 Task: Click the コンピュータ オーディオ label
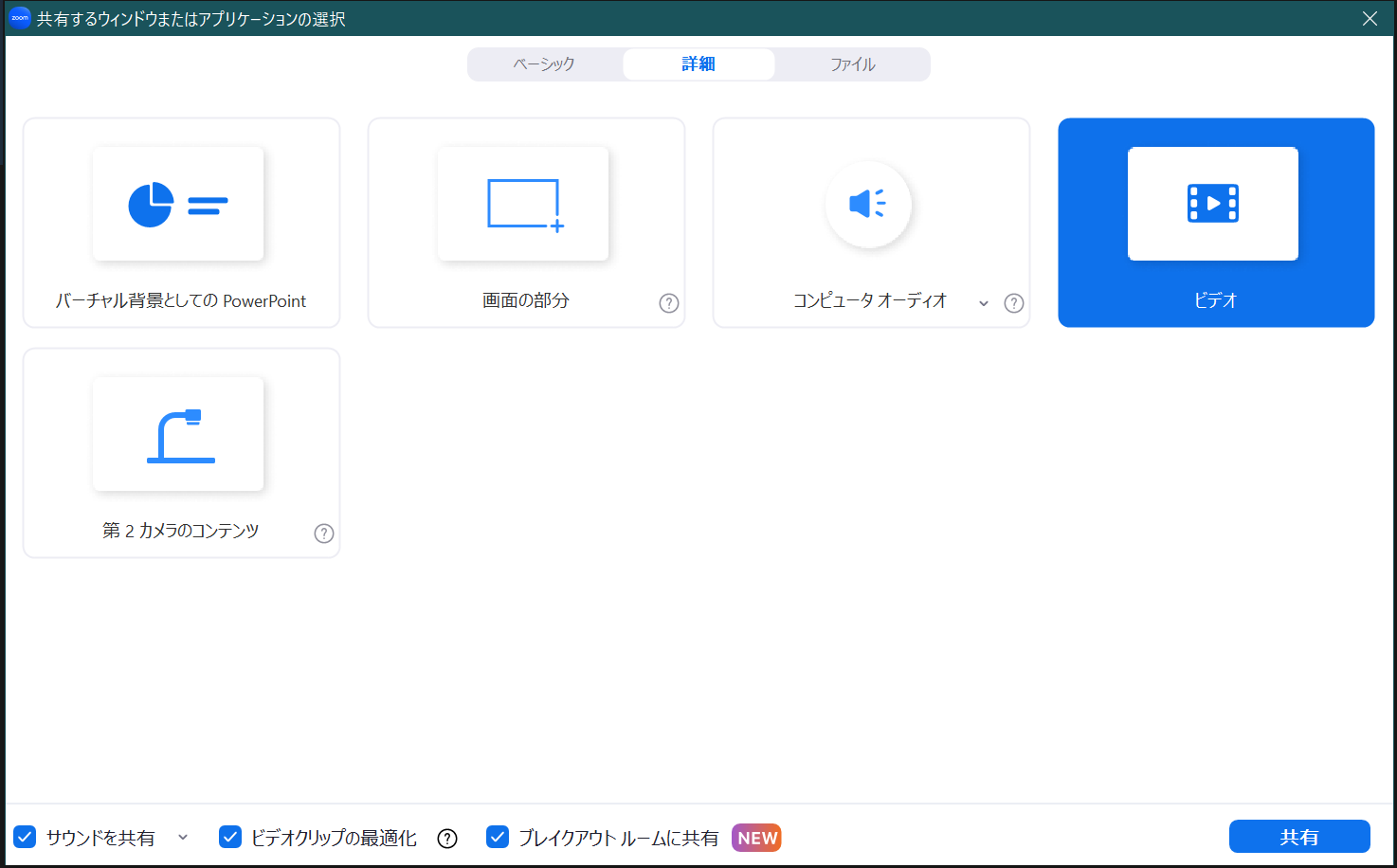click(x=870, y=300)
